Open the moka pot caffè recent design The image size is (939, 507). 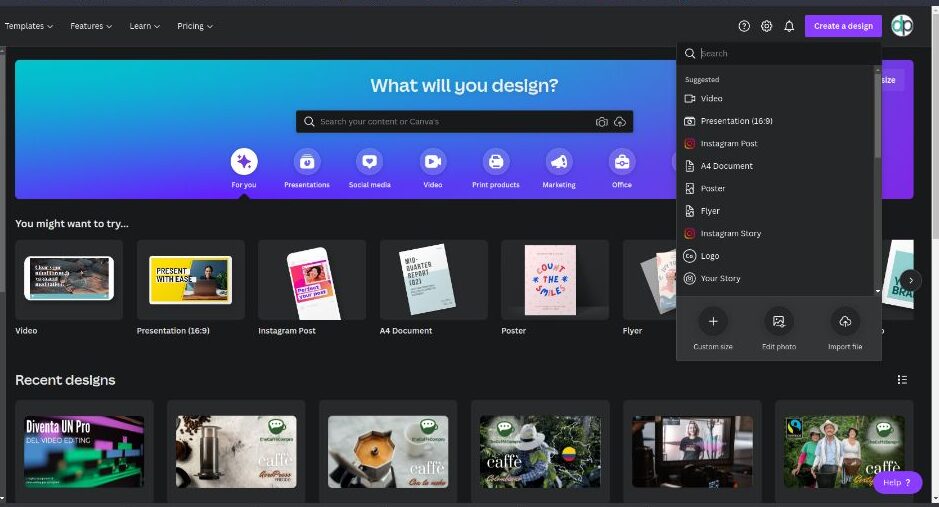coord(388,451)
